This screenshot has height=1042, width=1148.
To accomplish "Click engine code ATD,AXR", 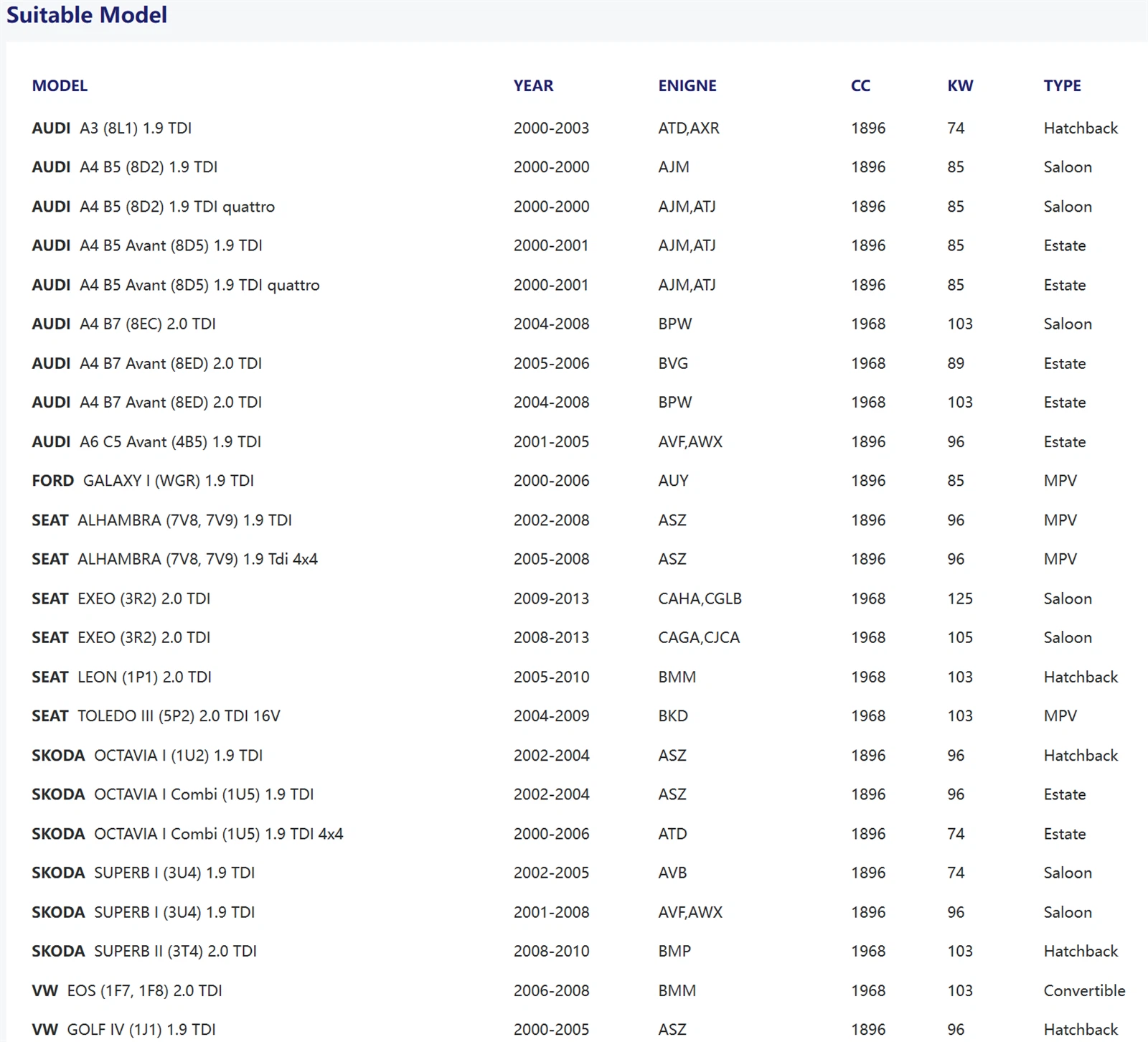I will 689,128.
